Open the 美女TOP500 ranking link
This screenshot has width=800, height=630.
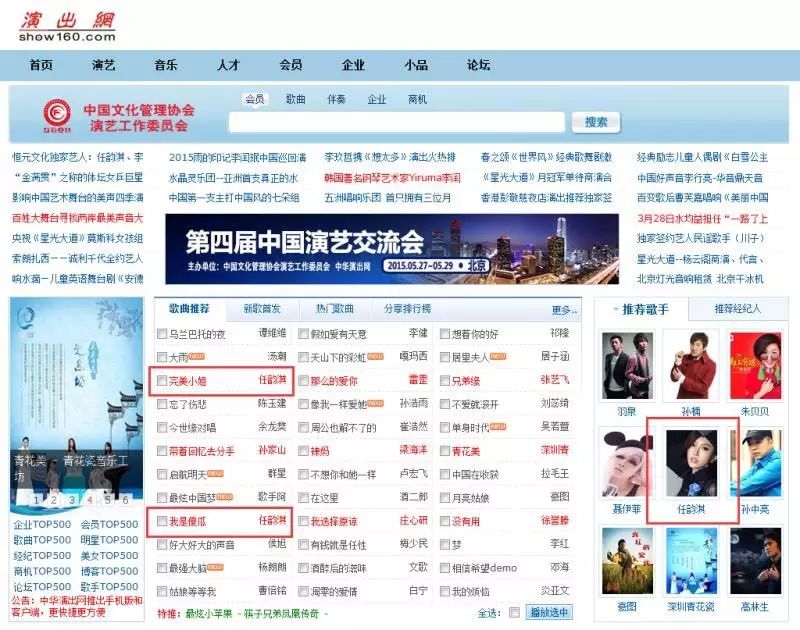click(x=109, y=556)
